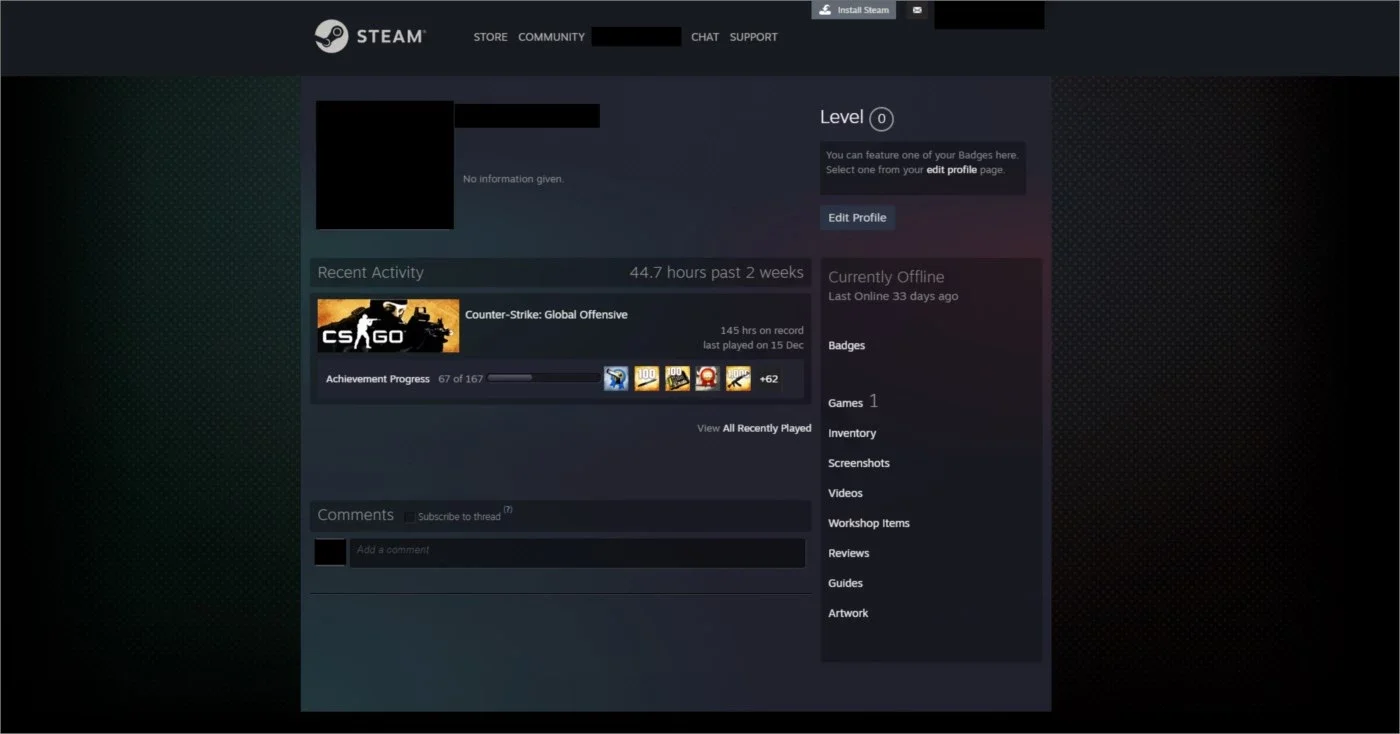Screen dimensions: 1400x734
Task: Follow the 'edit profile' link in badge box
Action: 951,170
